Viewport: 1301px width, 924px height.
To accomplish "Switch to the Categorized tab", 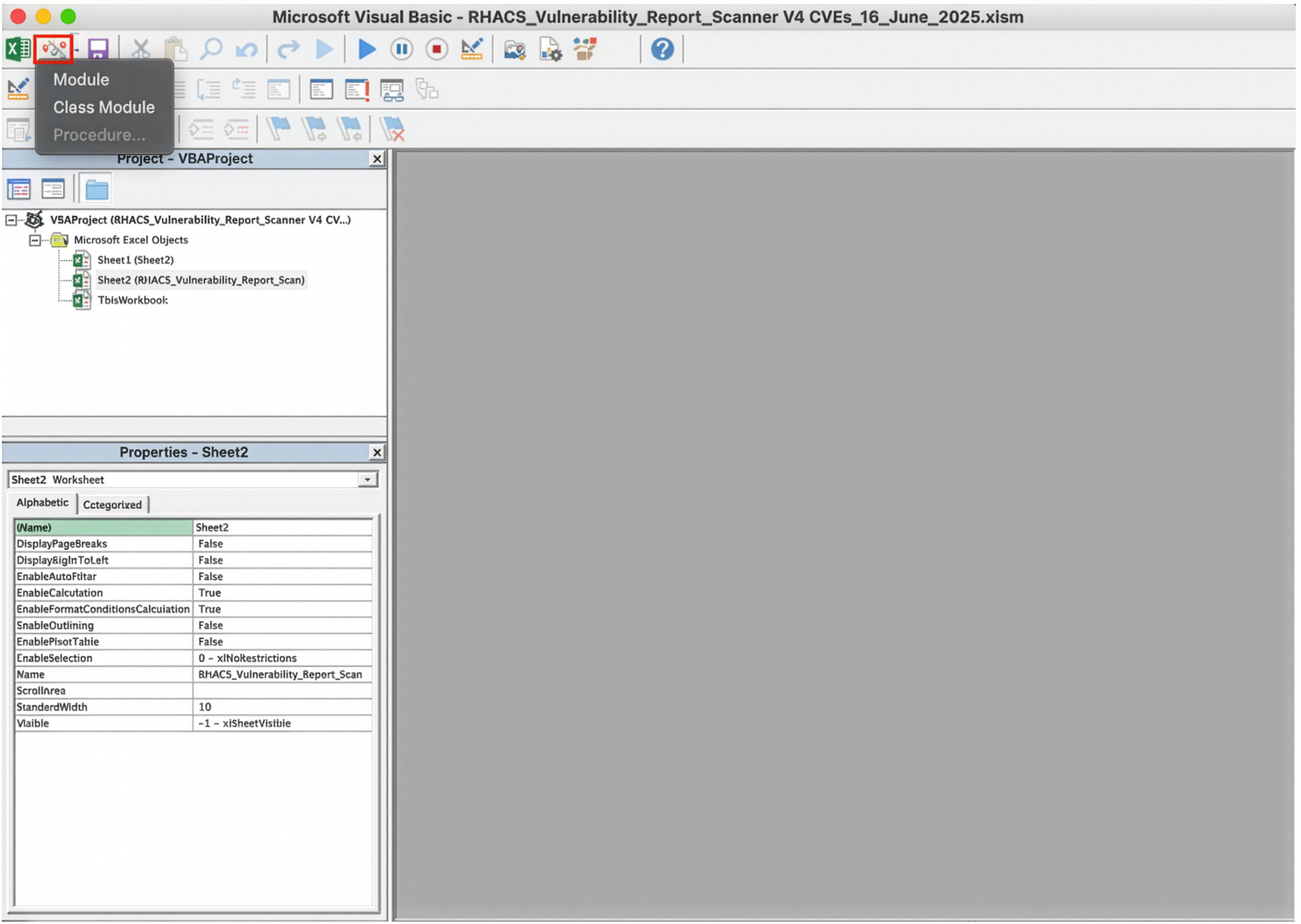I will [x=113, y=504].
